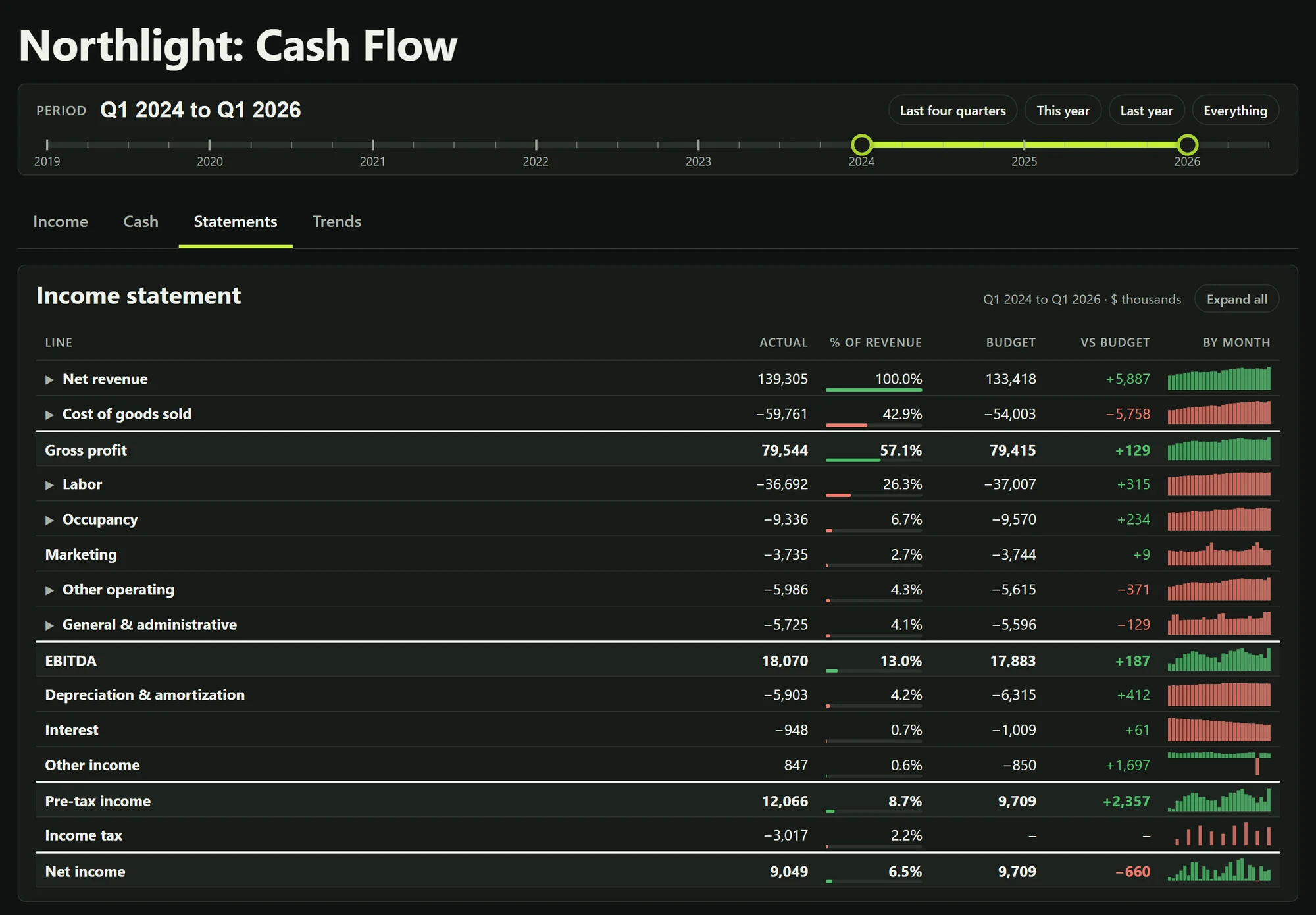The width and height of the screenshot is (1316, 915).
Task: Grab the period slider end handle at 2026
Action: pyautogui.click(x=1187, y=145)
